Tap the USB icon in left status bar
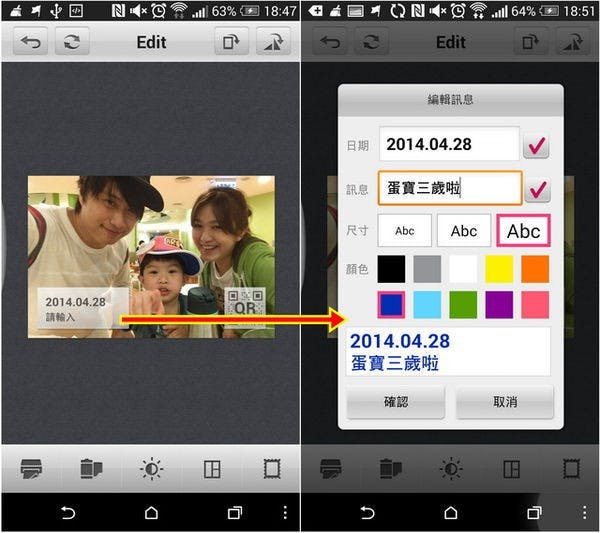The height and width of the screenshot is (533, 600). click(x=56, y=11)
